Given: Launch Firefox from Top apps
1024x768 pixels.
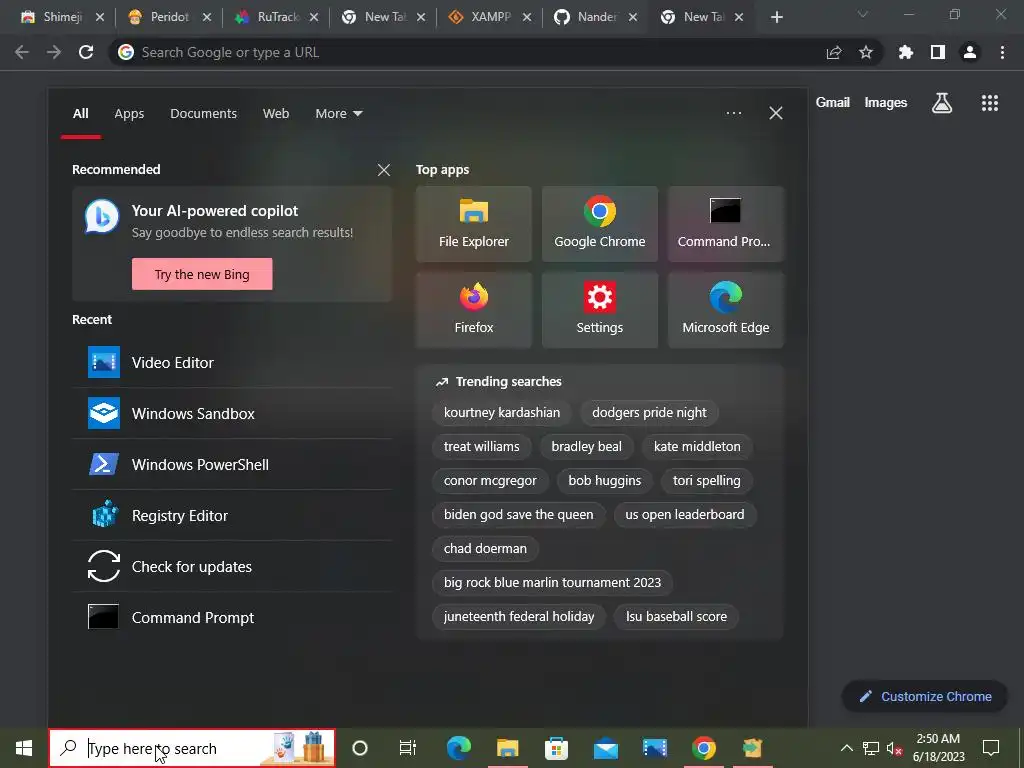Looking at the screenshot, I should 473,310.
